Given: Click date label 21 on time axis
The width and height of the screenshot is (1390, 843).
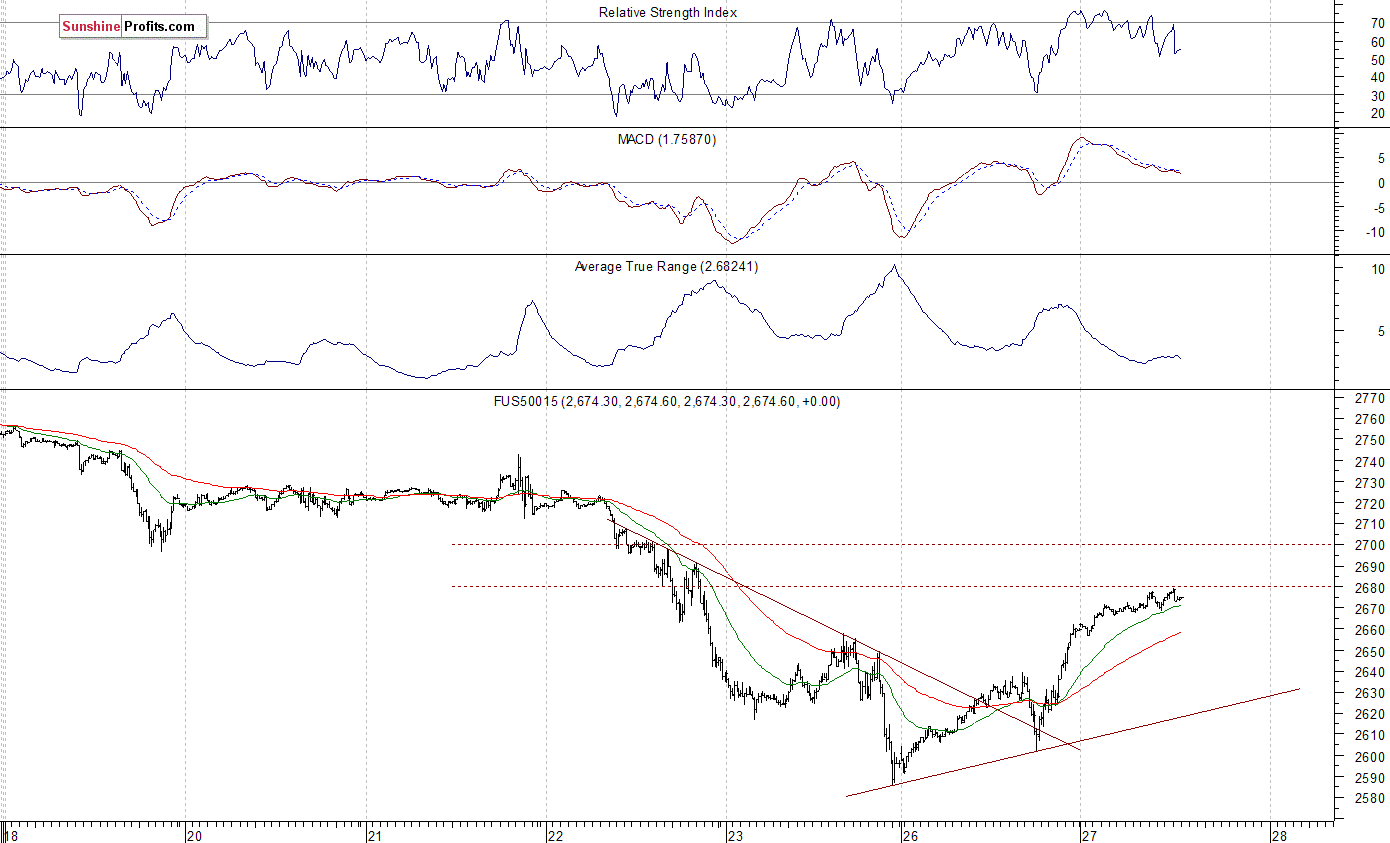Looking at the screenshot, I should click(375, 835).
